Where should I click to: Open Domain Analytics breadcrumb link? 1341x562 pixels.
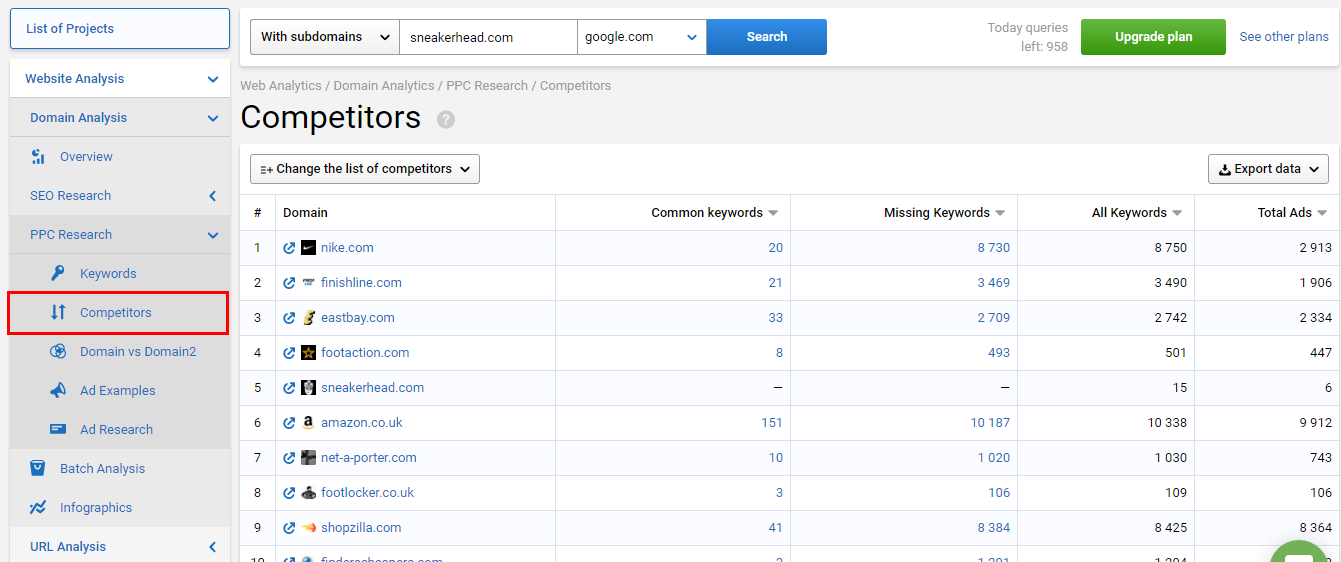[x=384, y=86]
